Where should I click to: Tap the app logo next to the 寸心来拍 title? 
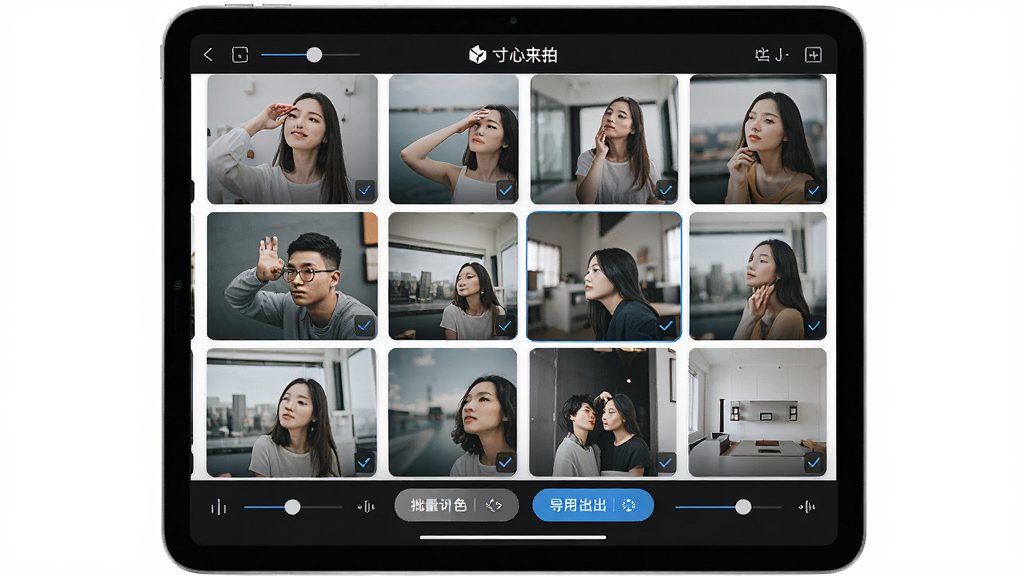click(477, 55)
